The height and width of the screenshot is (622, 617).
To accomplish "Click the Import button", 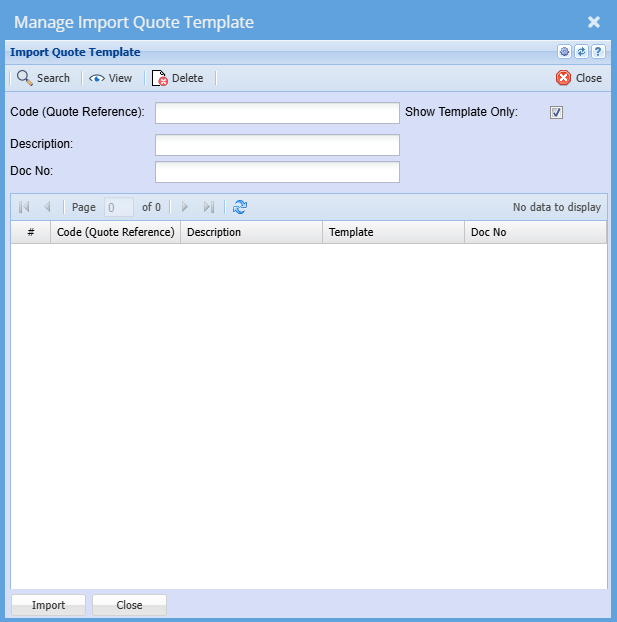I will [48, 605].
